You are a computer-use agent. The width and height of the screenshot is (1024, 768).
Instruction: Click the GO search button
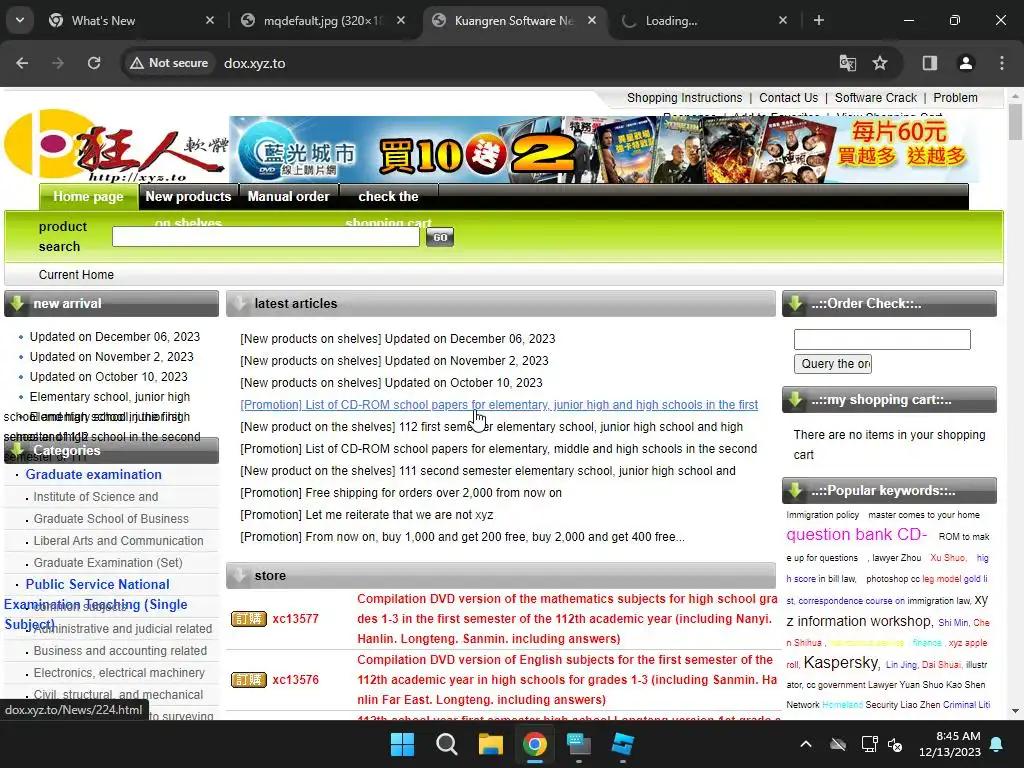pyautogui.click(x=440, y=237)
